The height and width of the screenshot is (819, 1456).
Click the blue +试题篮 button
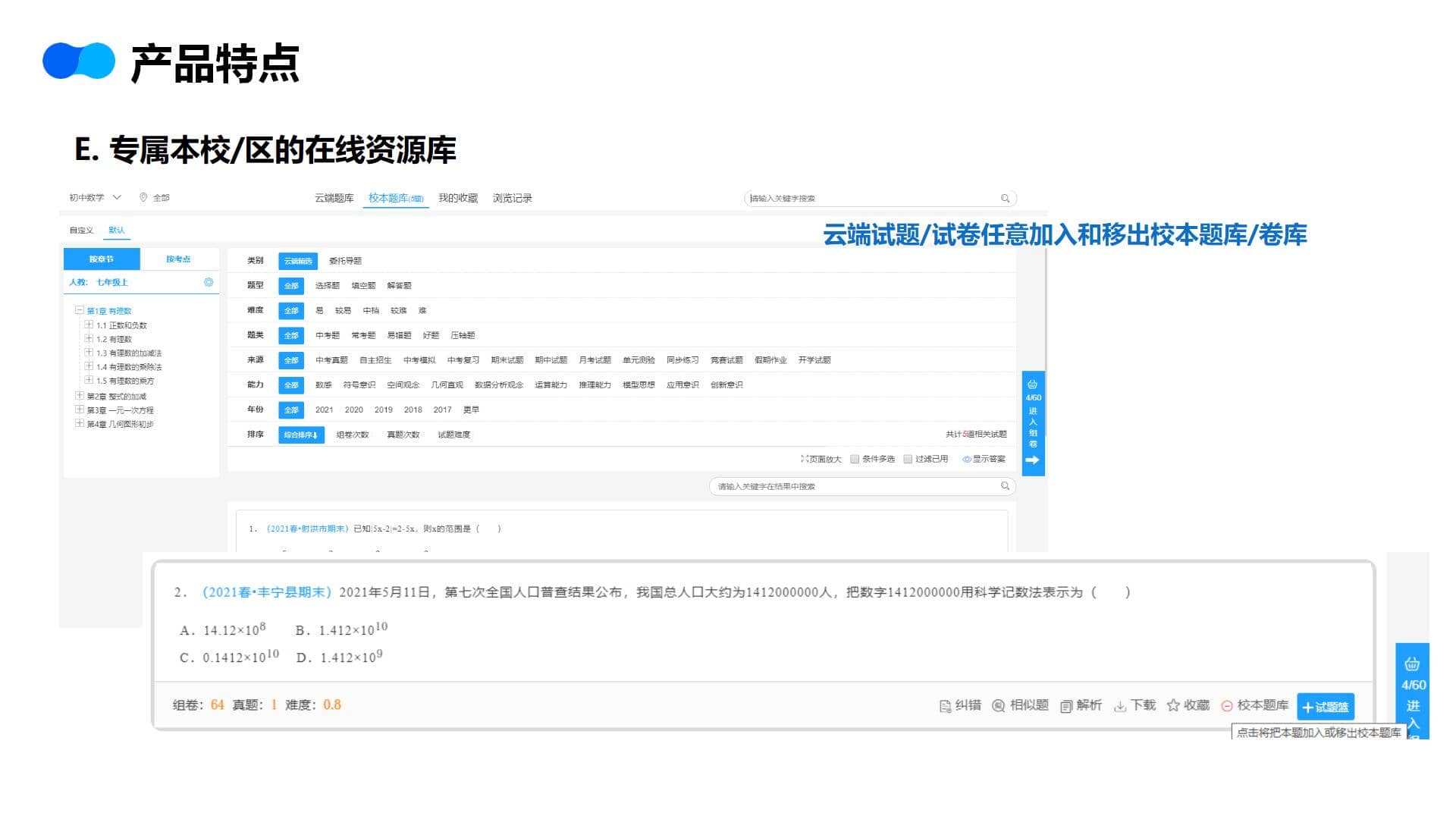pyautogui.click(x=1325, y=707)
